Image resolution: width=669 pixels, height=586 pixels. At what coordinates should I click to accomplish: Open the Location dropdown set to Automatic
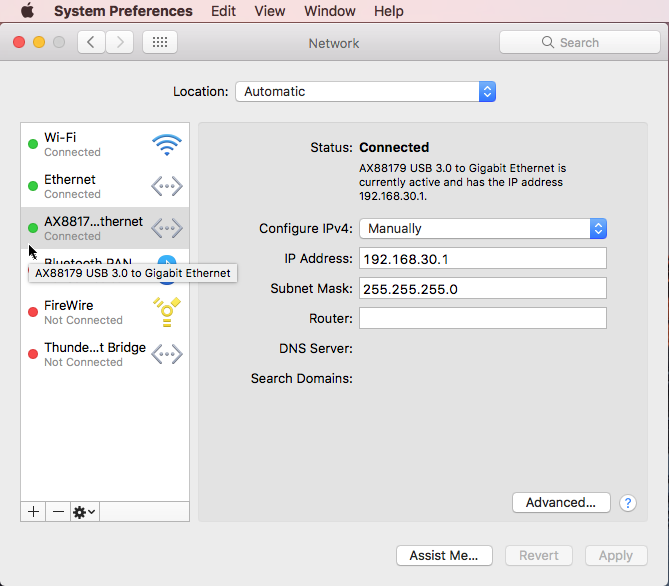365,91
